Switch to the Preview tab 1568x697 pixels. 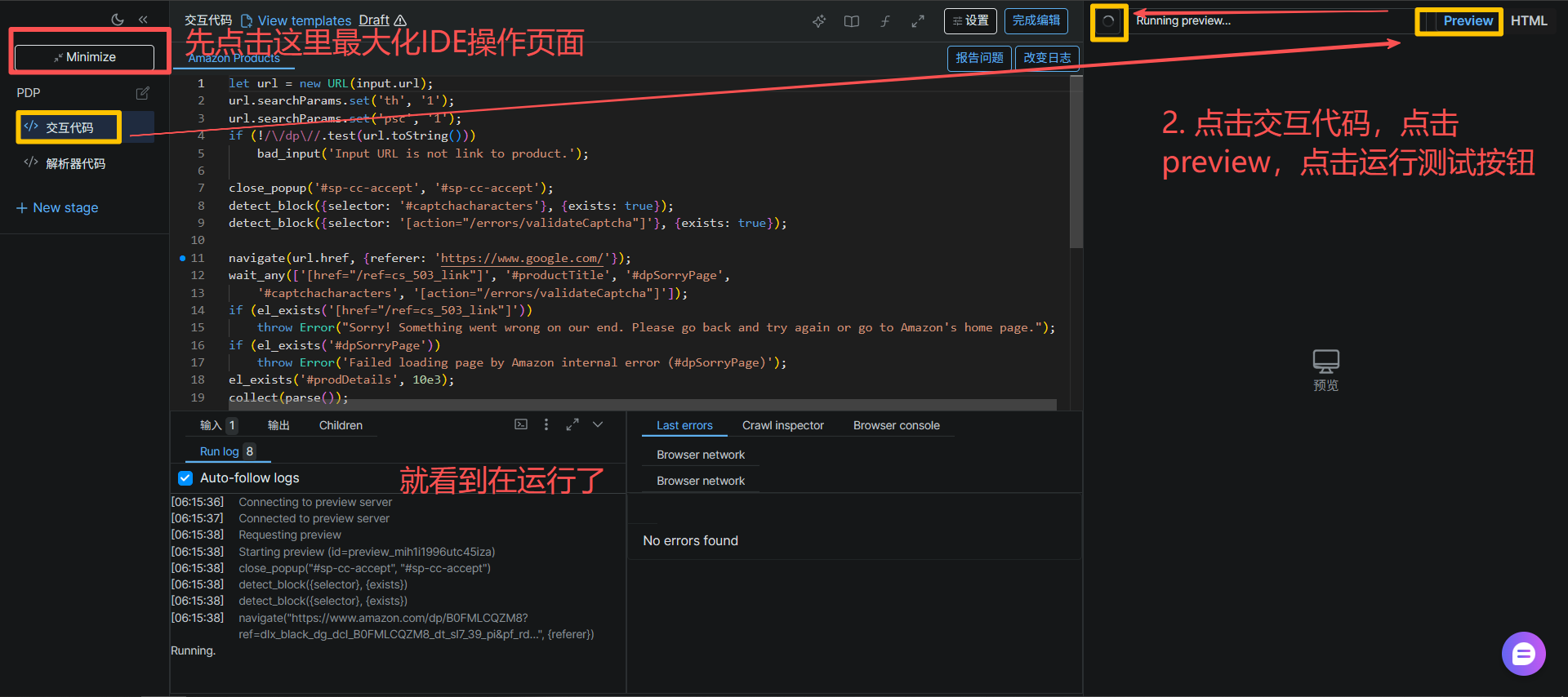1468,21
